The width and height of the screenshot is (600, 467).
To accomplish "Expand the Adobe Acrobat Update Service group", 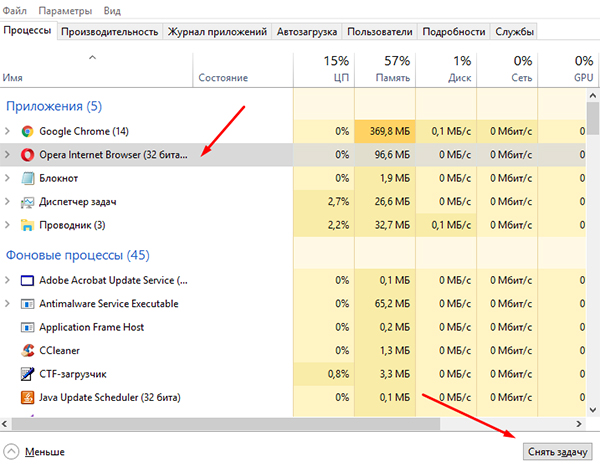I will click(x=7, y=281).
